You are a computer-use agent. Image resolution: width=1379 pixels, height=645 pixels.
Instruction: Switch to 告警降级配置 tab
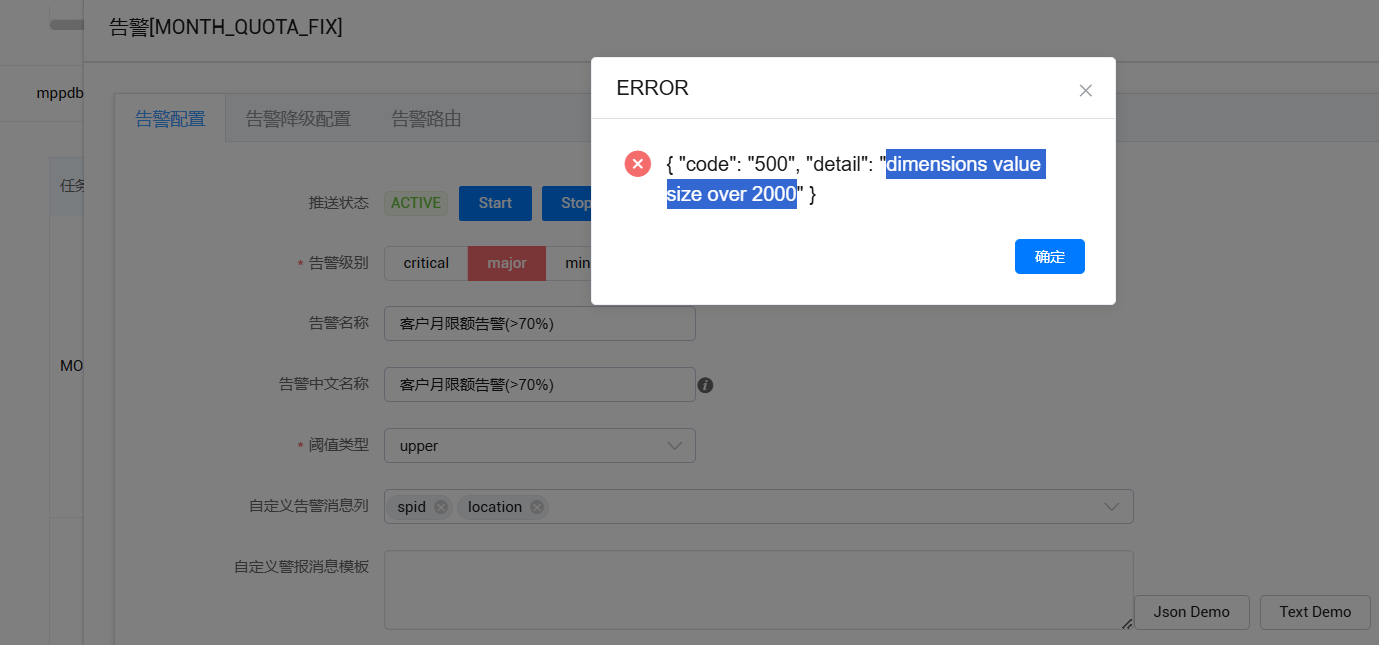click(298, 119)
